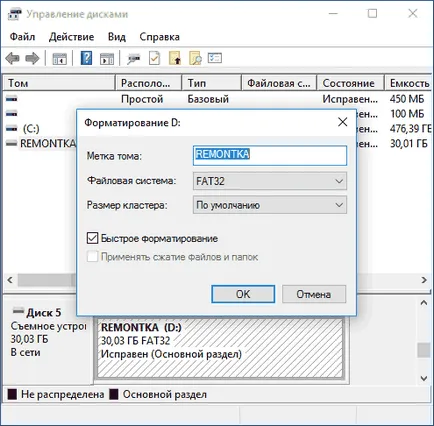
Task: Click the folder with up arrow icon
Action: click(175, 58)
